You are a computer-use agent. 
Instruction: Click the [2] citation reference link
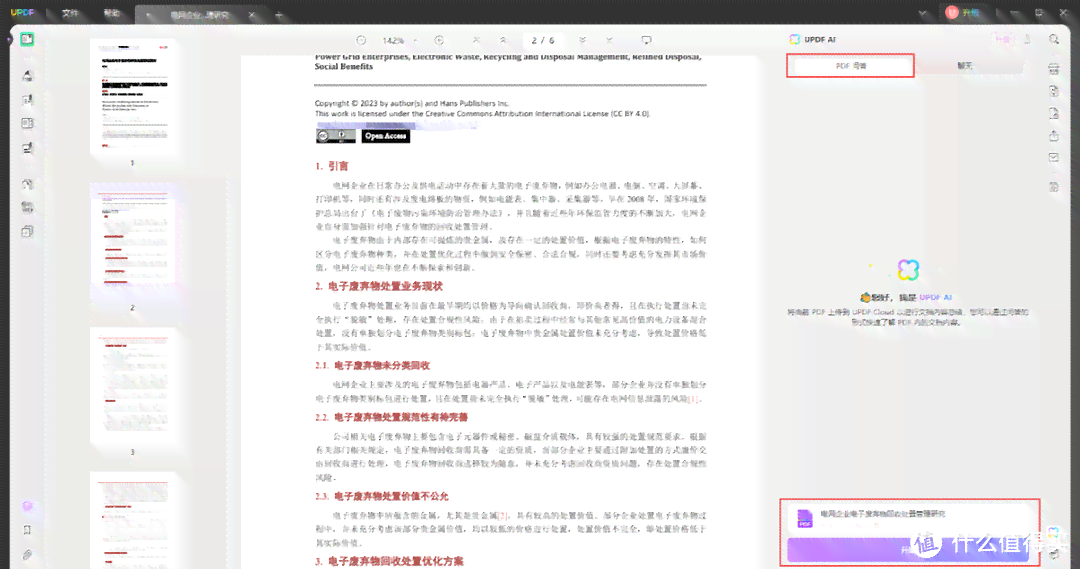click(503, 515)
